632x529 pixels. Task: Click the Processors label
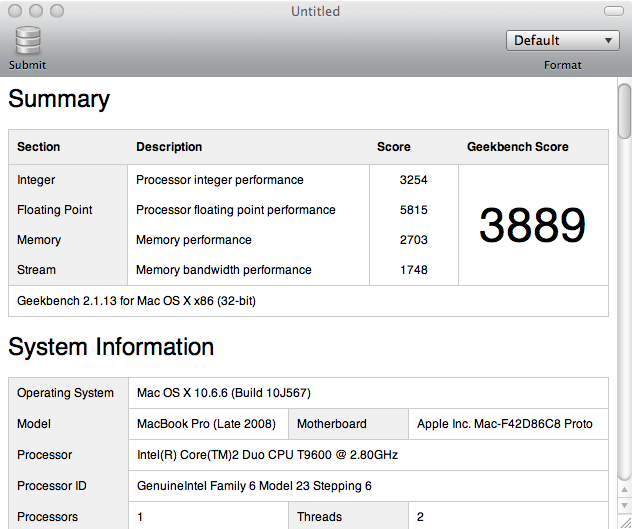coord(47,517)
